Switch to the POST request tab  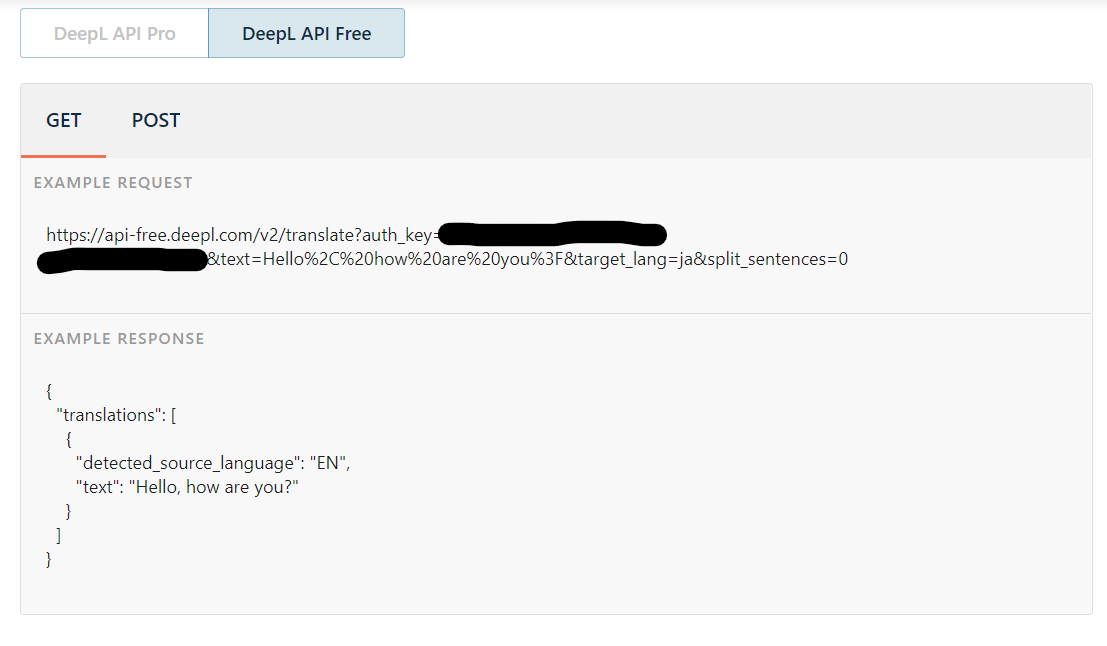tap(156, 121)
